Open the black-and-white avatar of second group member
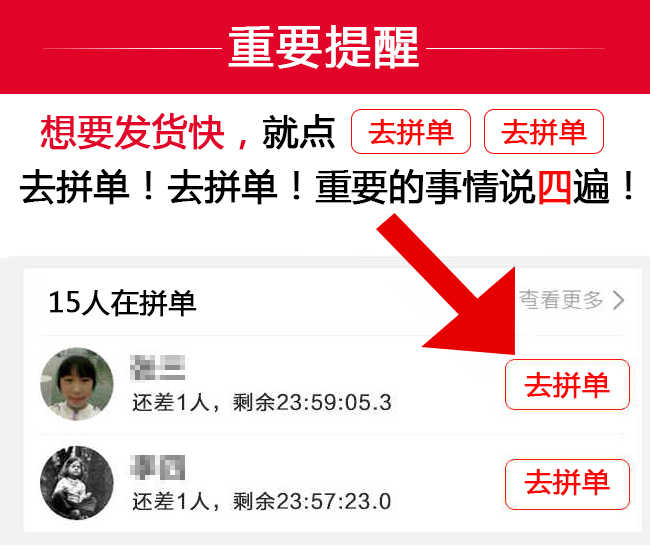 (x=77, y=482)
